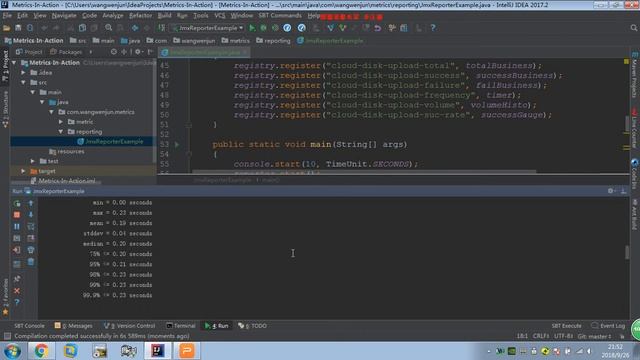The width and height of the screenshot is (640, 360).
Task: Close the Run tab with red X
Action: click(x=17, y=291)
